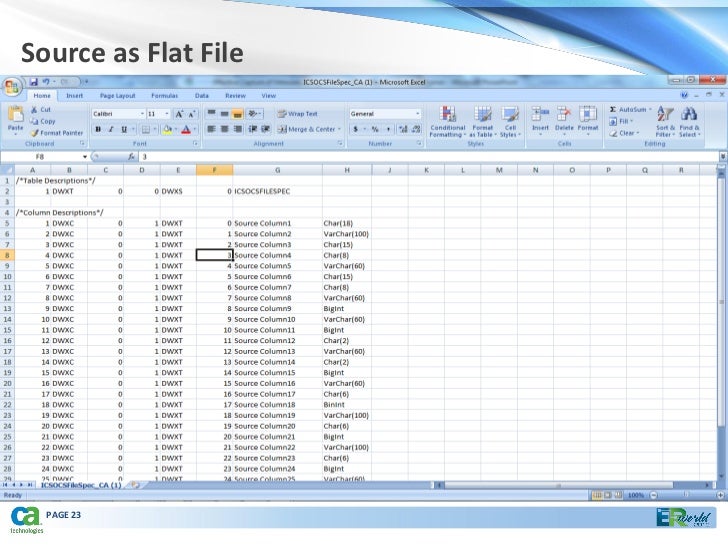
Task: Click the Format as Table icon
Action: [x=483, y=117]
